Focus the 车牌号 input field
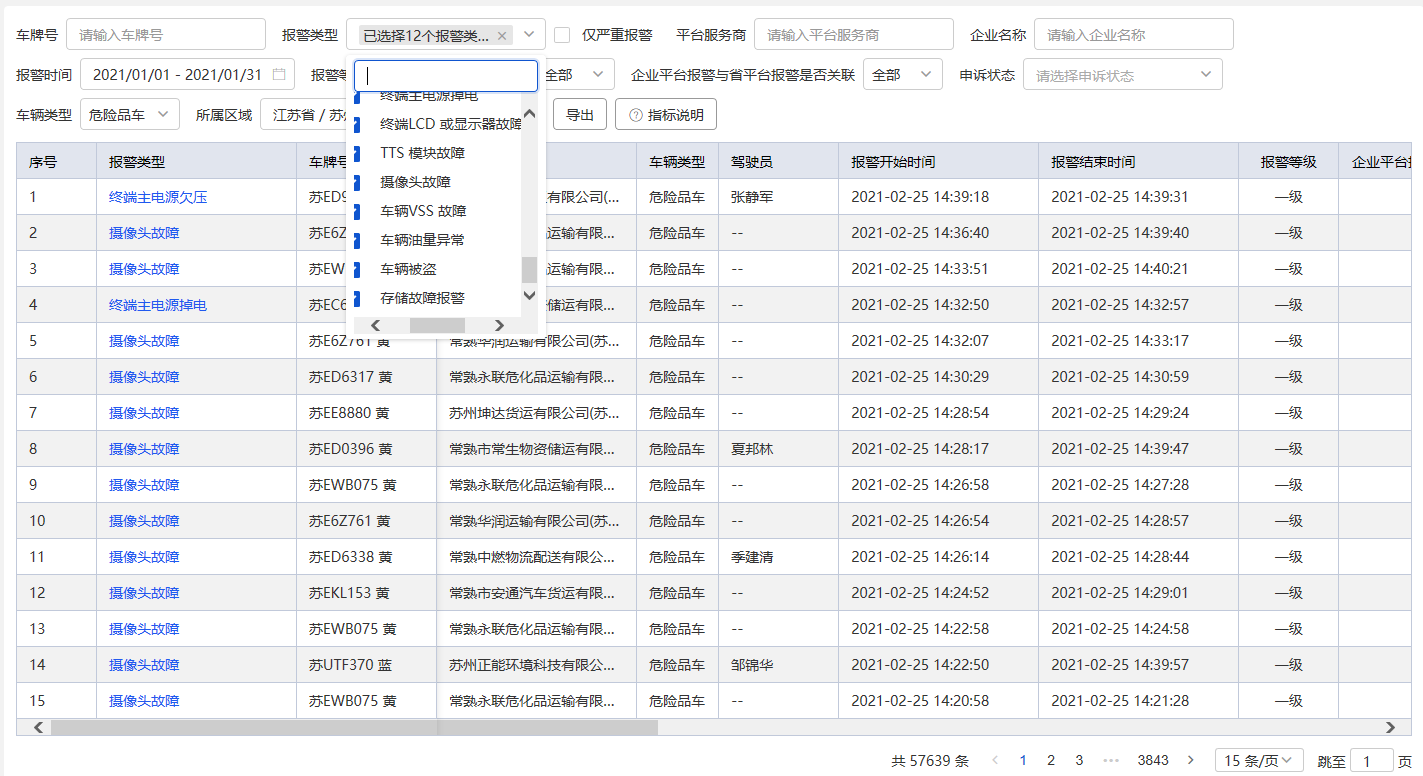The image size is (1423, 776). [x=166, y=35]
